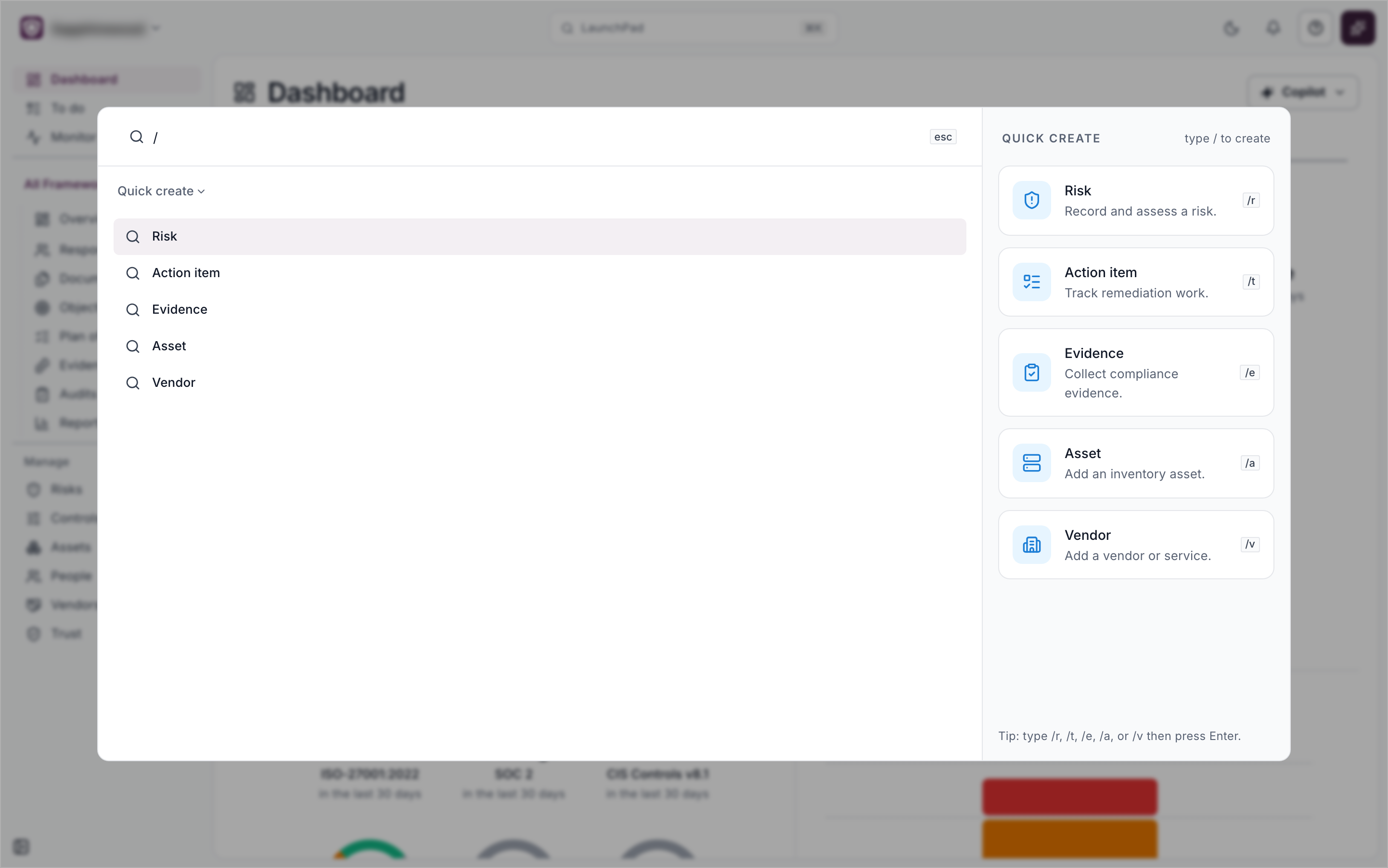The height and width of the screenshot is (868, 1388).
Task: Click the red bar in background chart
Action: pos(1069,797)
